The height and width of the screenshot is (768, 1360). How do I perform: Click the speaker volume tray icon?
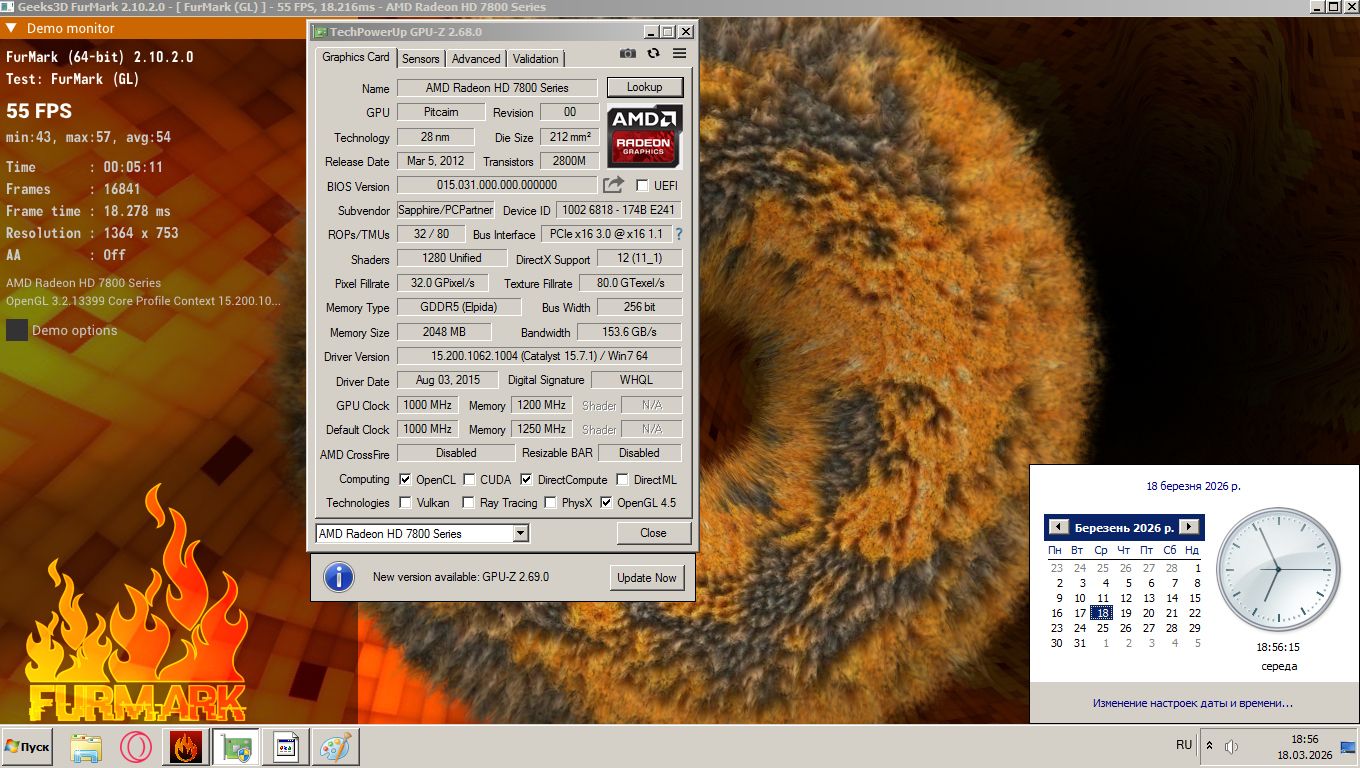point(1232,746)
